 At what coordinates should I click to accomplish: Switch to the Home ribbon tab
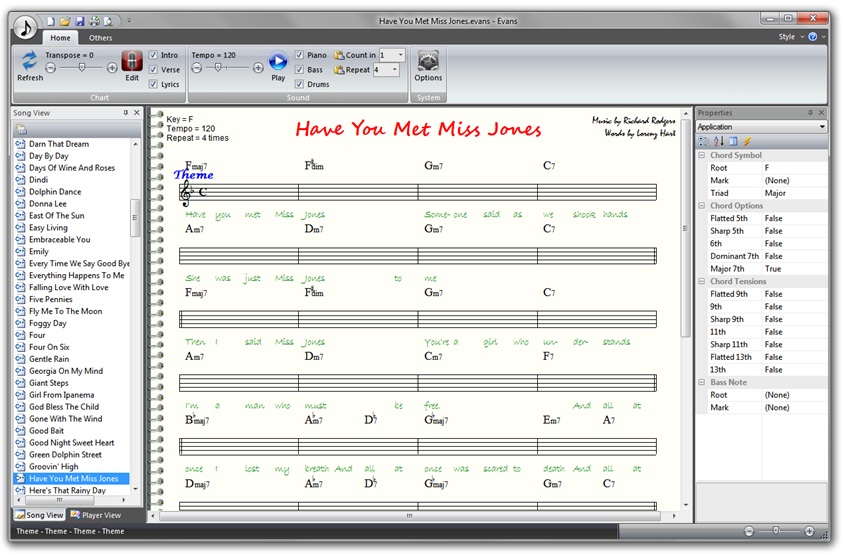[x=60, y=38]
